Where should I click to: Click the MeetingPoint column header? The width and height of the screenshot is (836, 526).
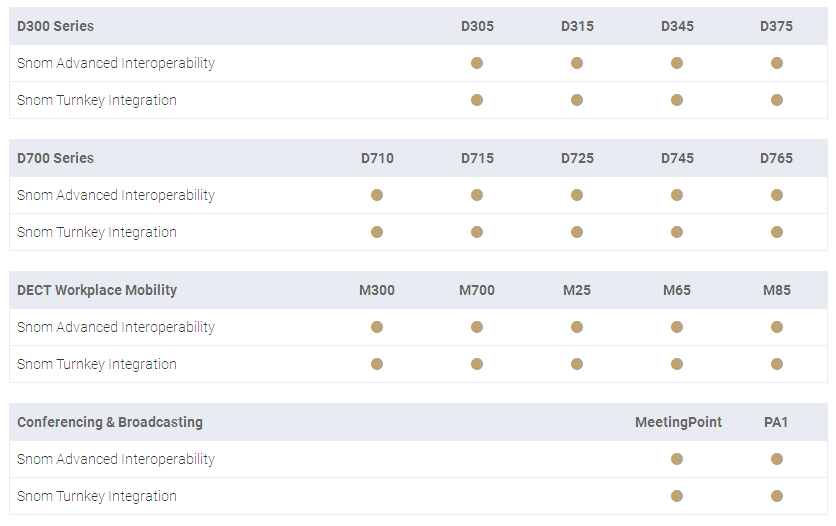[x=678, y=423]
